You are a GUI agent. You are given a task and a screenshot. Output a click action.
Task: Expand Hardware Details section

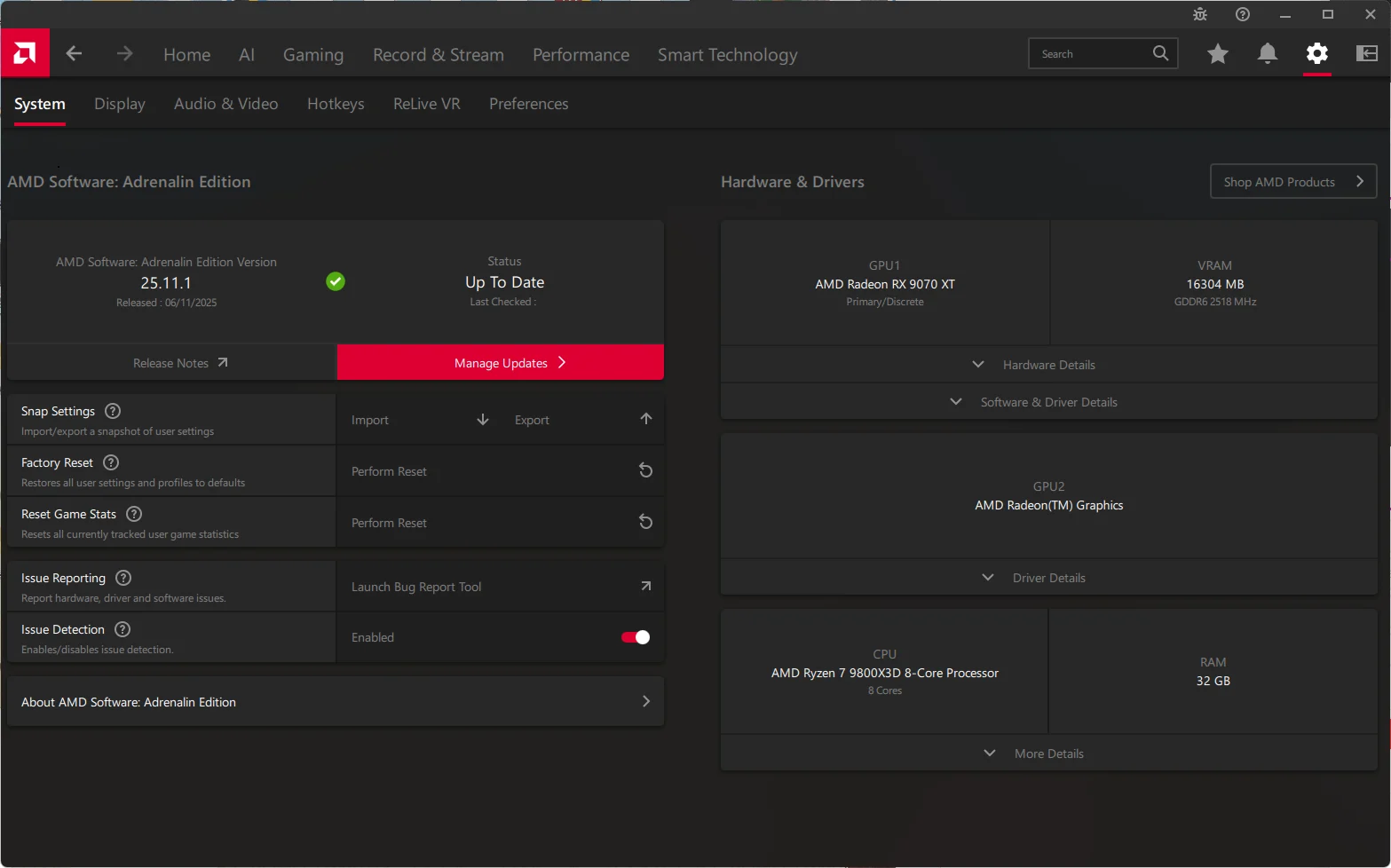[x=1048, y=365]
